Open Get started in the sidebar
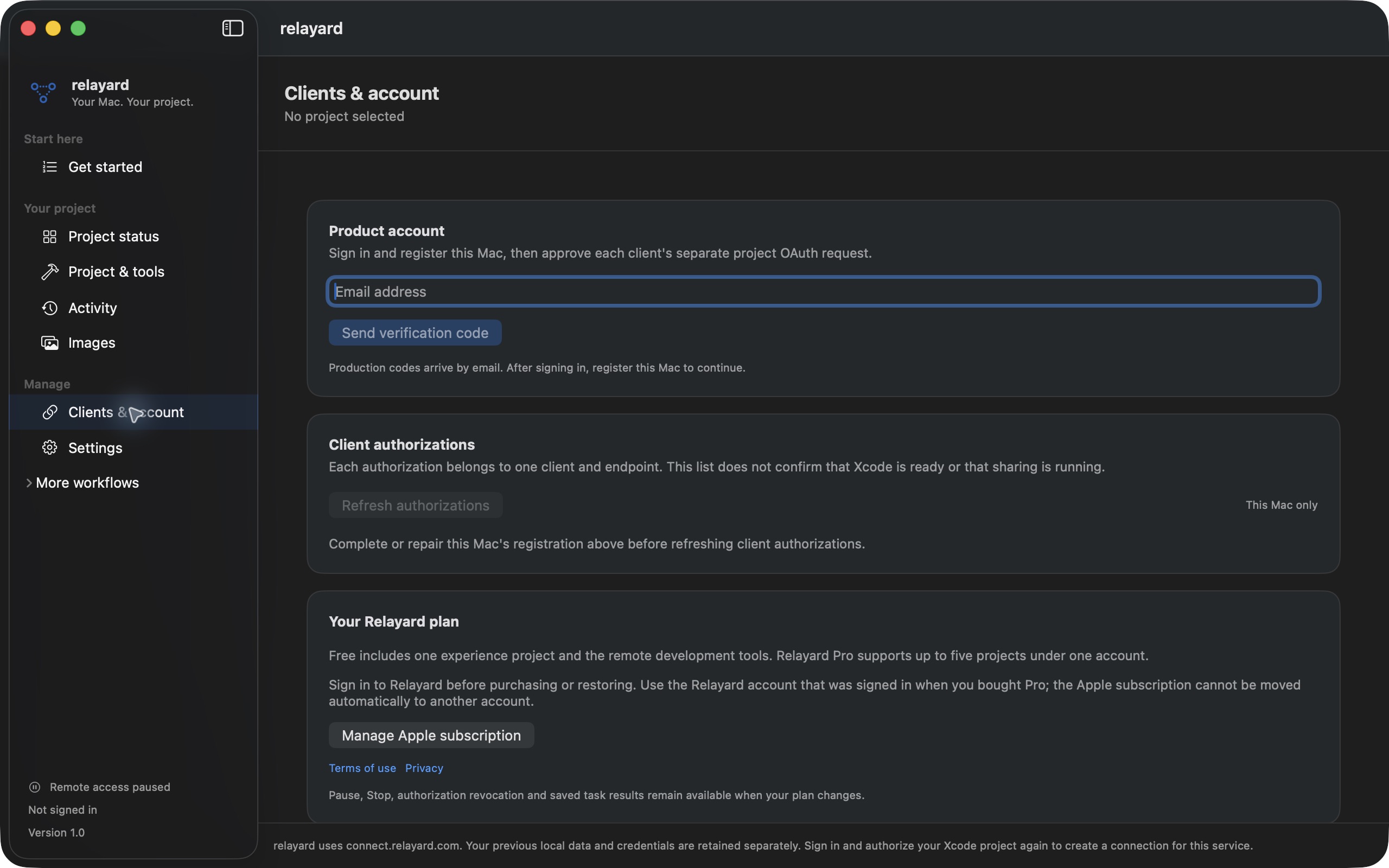Screen dimensions: 1389x868 [x=133, y=167]
